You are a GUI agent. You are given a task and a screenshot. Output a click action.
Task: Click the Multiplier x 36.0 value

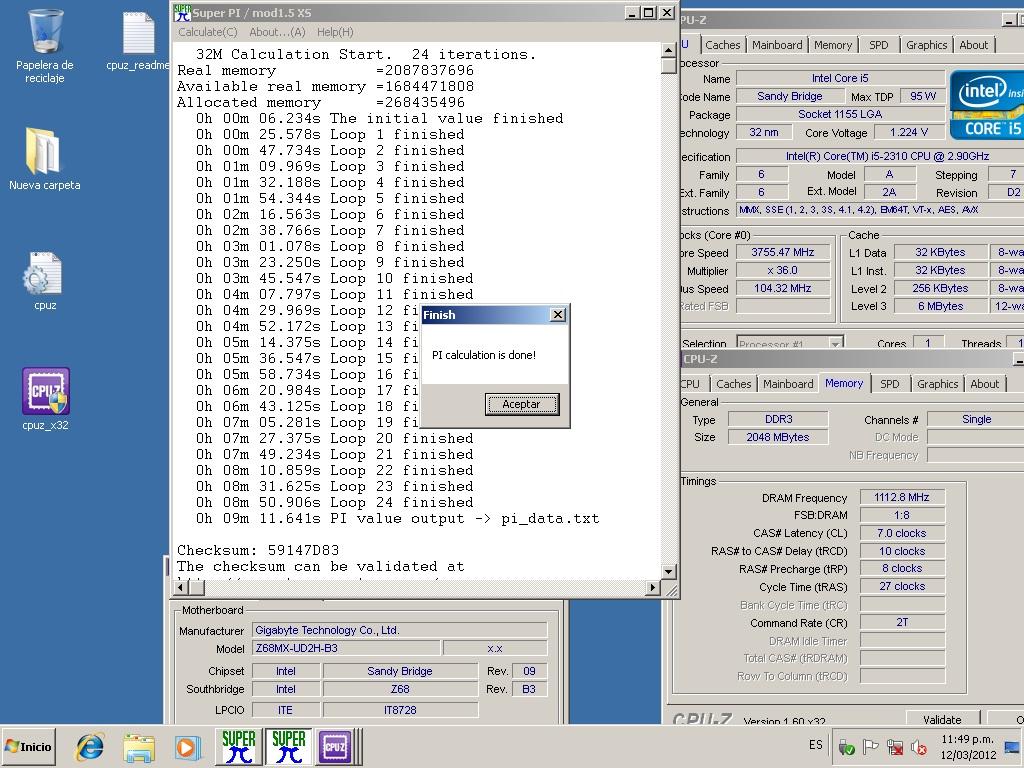pos(782,270)
